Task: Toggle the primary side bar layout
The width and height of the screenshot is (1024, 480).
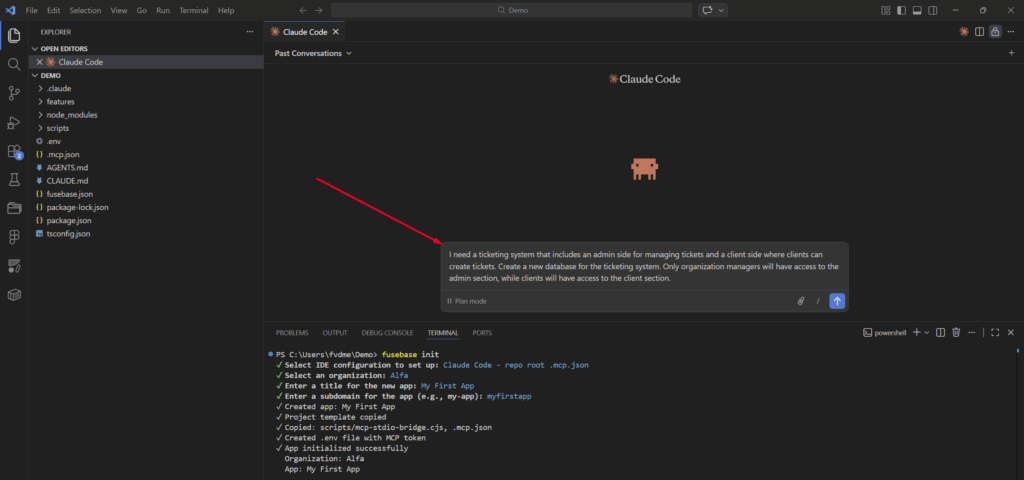Action: click(902, 10)
